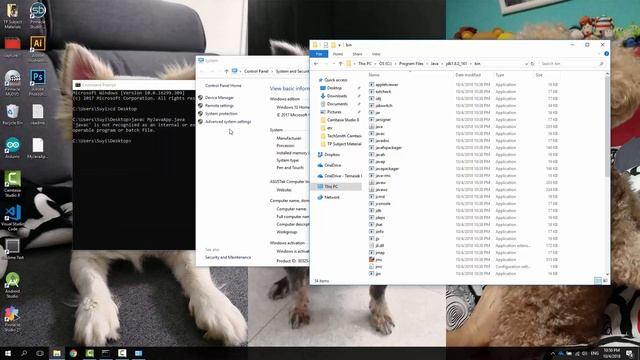Viewport: 640px width, 360px height.
Task: Switch to Command Prompt taskbar icon
Action: [x=106, y=353]
